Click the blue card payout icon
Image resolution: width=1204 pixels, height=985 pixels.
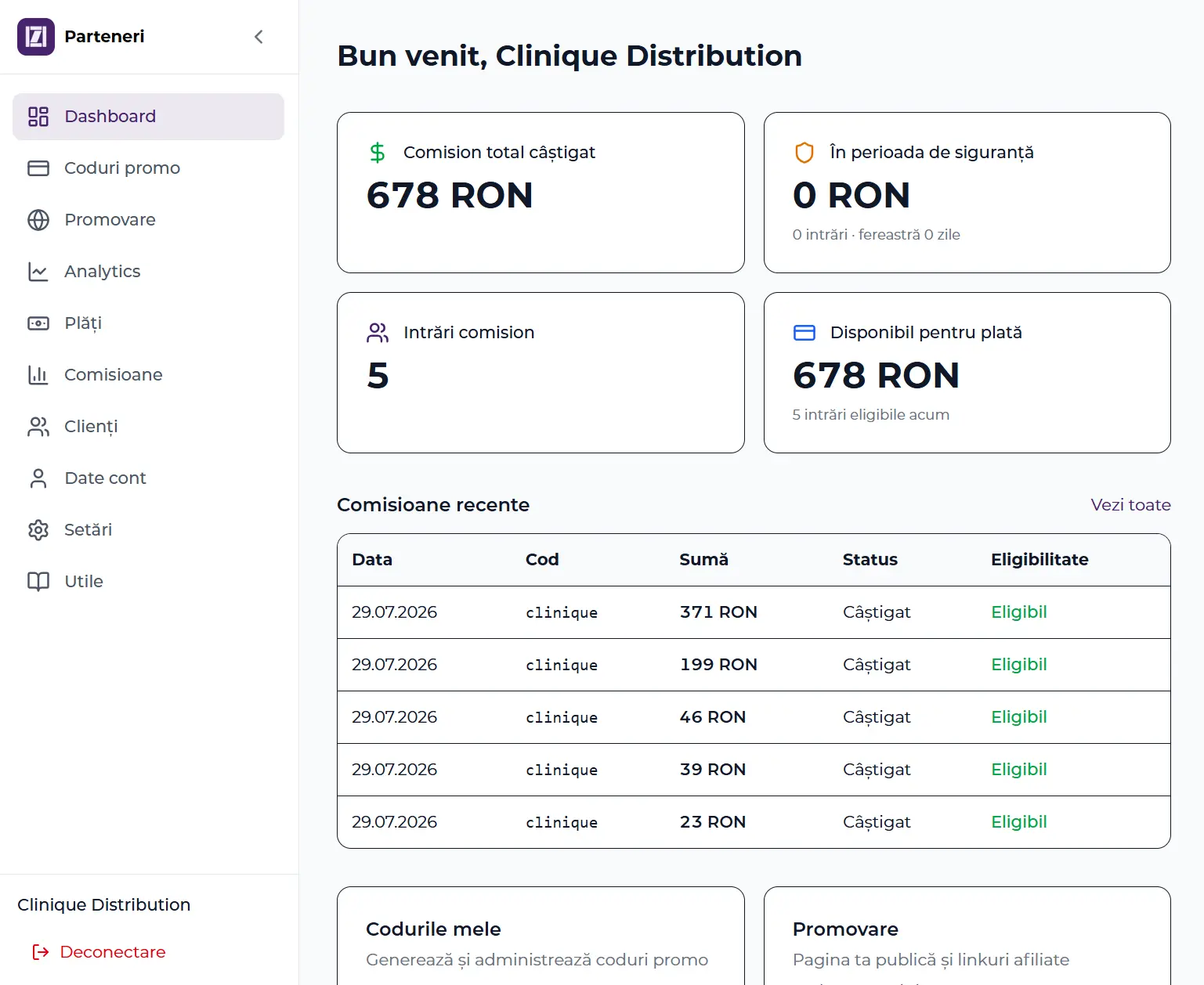point(804,333)
